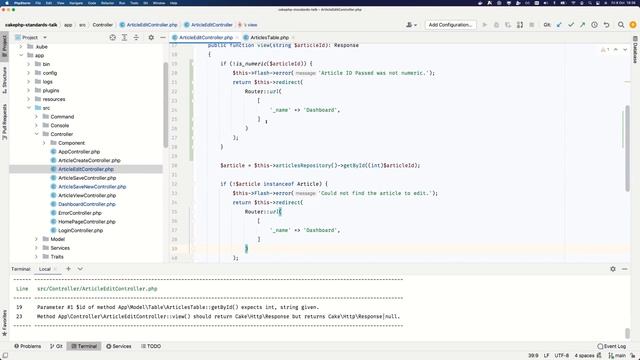
Task: Expand the plugins folder
Action: pyautogui.click(x=29, y=90)
